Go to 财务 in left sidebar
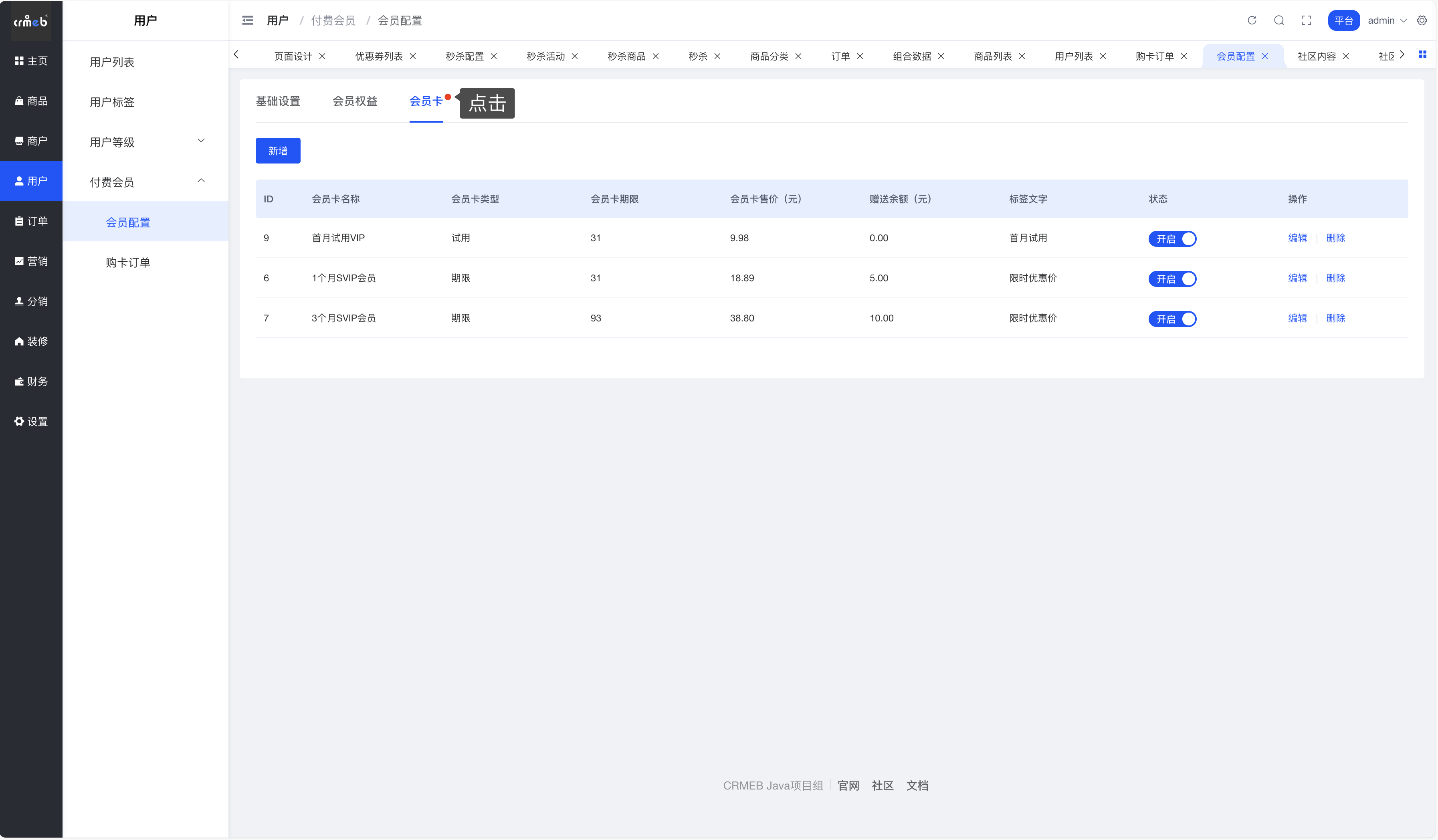The image size is (1438, 840). pos(31,381)
